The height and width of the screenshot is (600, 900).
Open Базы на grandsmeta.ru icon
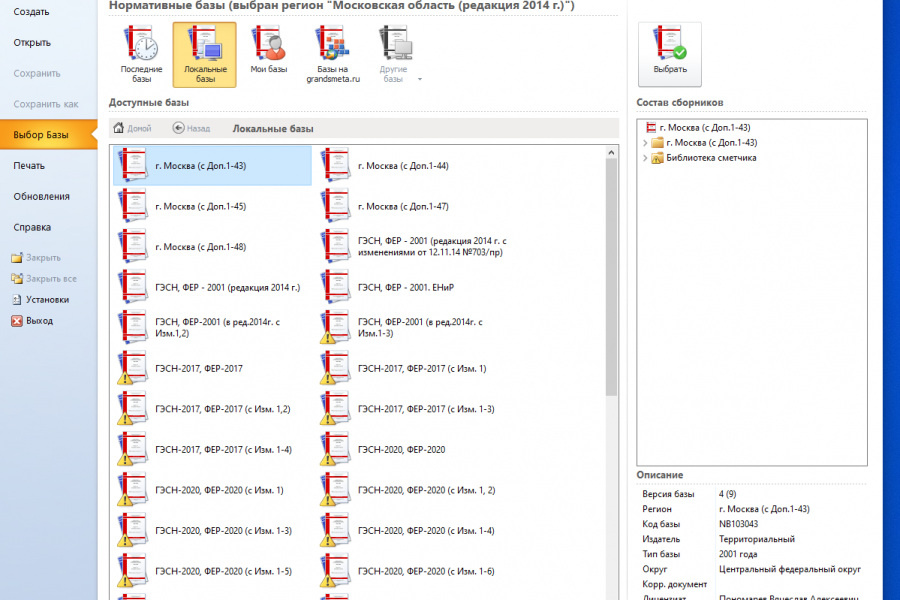tap(333, 55)
